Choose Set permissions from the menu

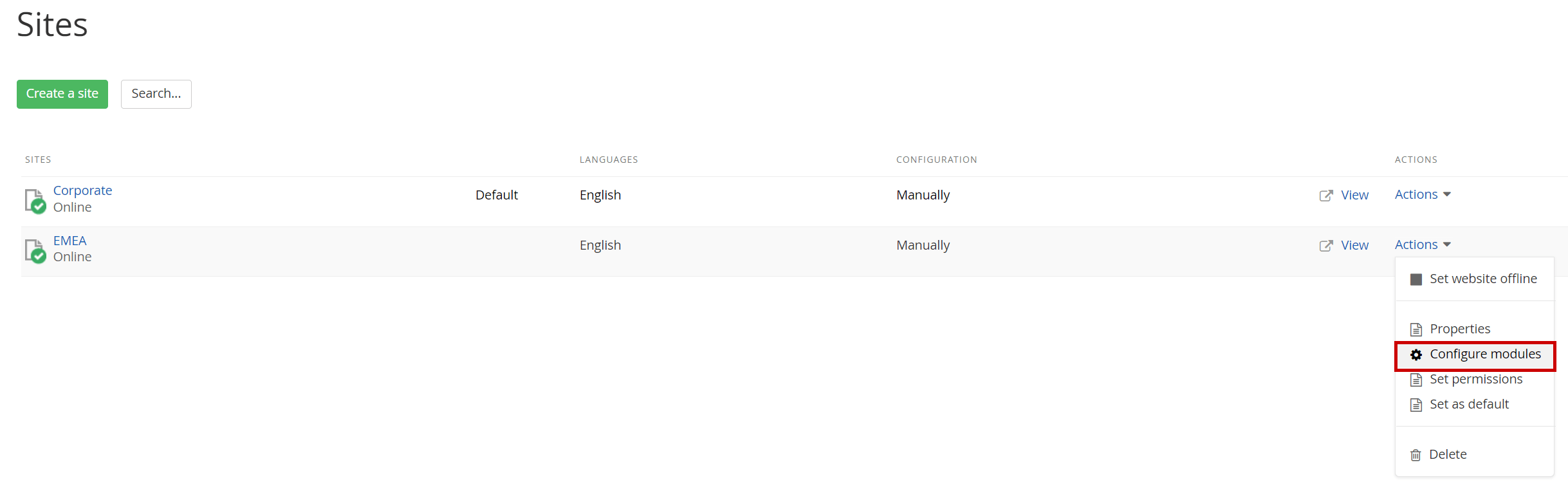pos(1475,380)
